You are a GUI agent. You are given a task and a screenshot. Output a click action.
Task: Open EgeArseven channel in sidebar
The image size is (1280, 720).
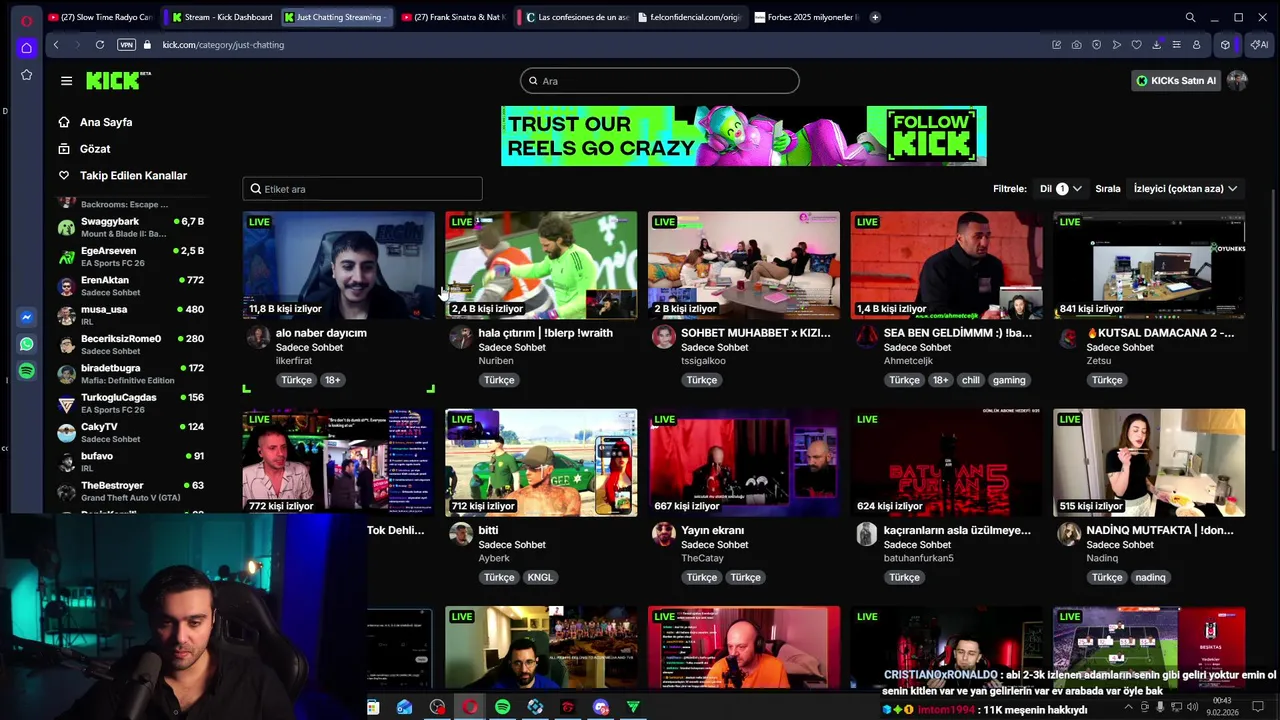(x=130, y=257)
